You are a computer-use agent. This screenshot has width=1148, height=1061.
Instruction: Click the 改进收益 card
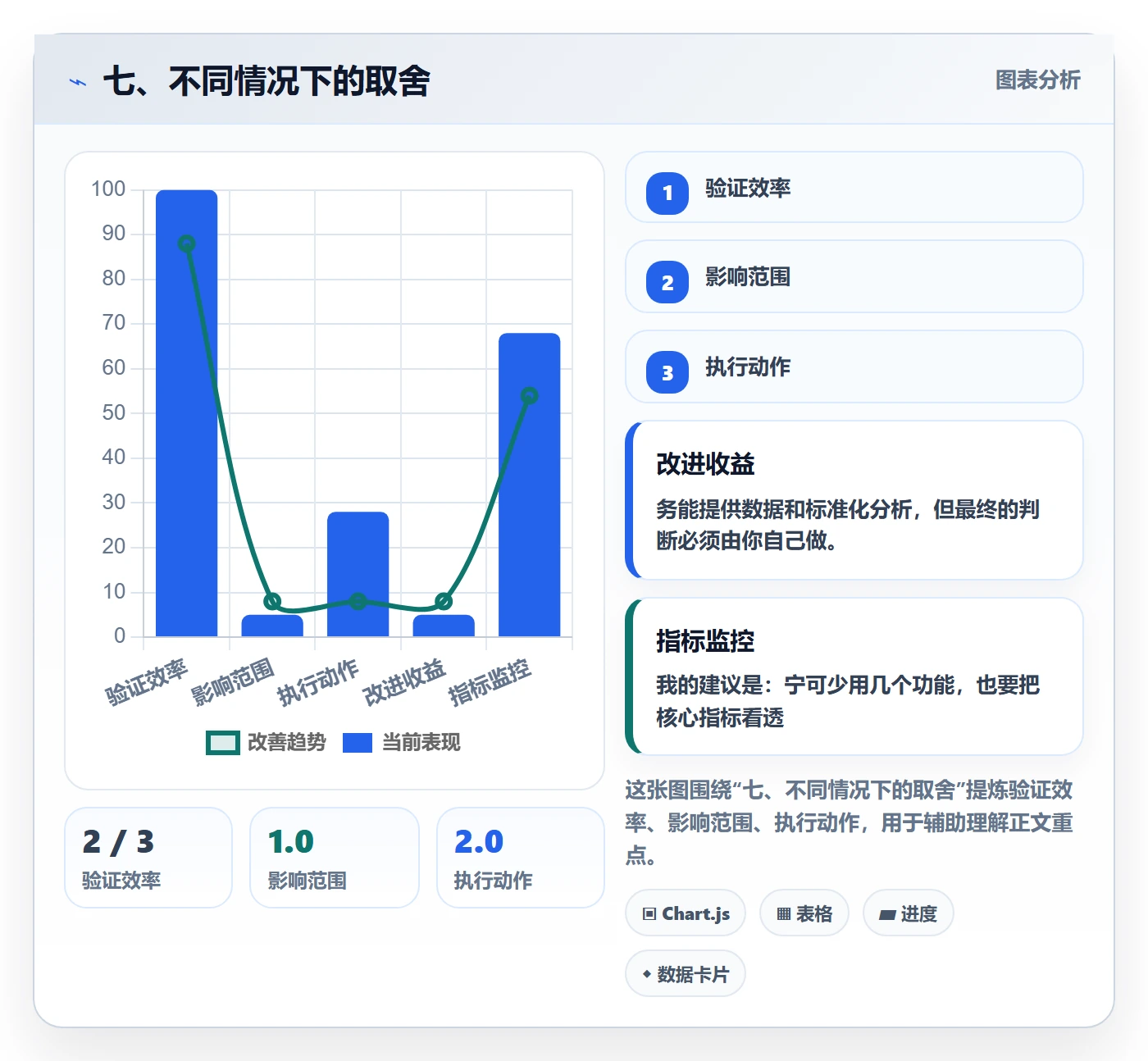(x=854, y=500)
